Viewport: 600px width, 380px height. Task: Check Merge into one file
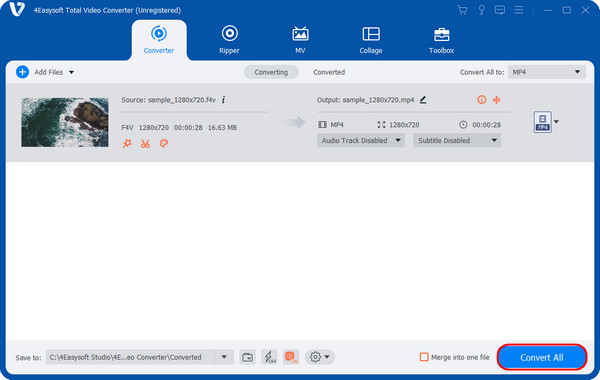pos(424,357)
